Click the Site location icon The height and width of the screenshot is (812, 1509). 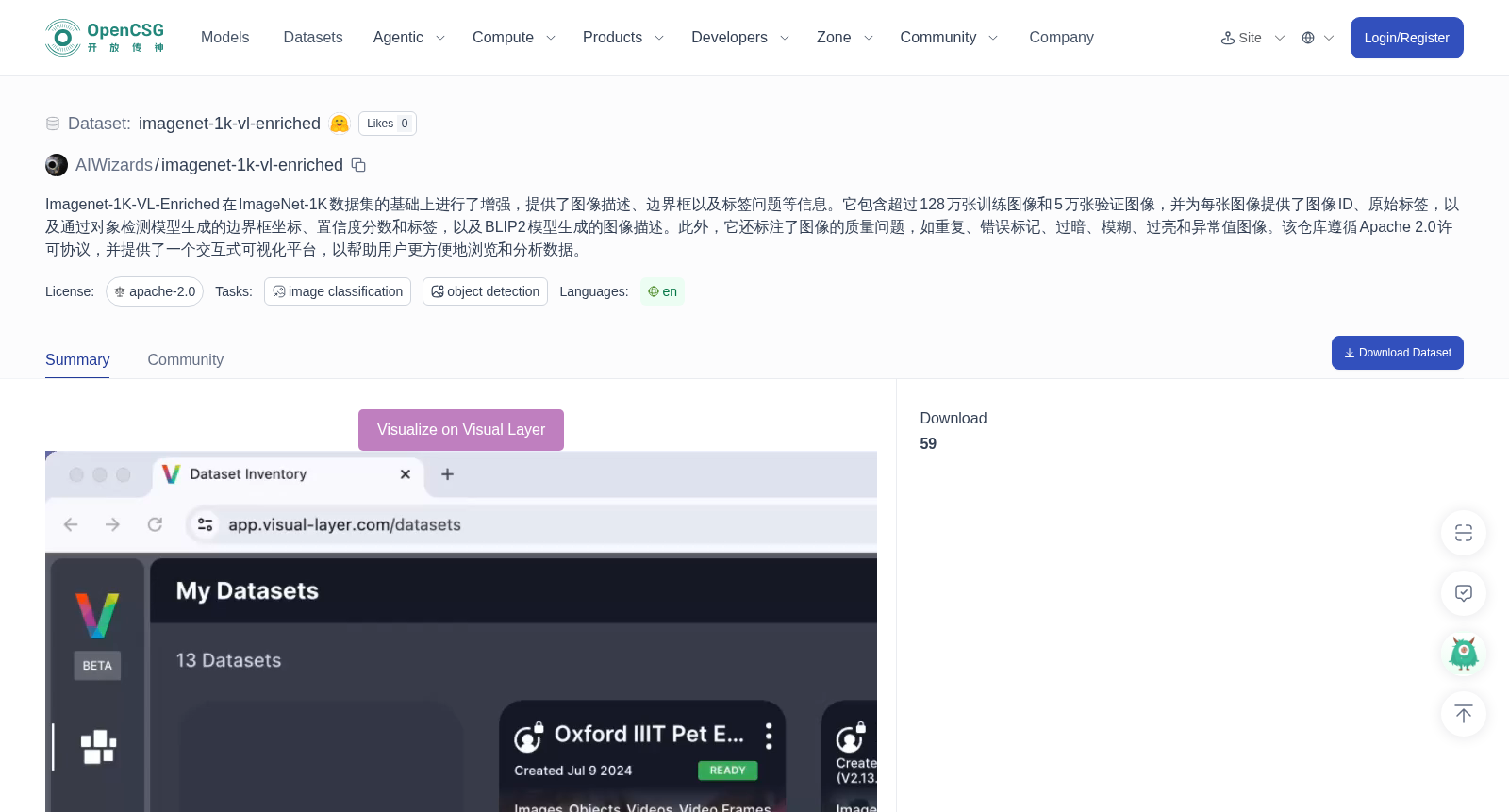point(1227,38)
